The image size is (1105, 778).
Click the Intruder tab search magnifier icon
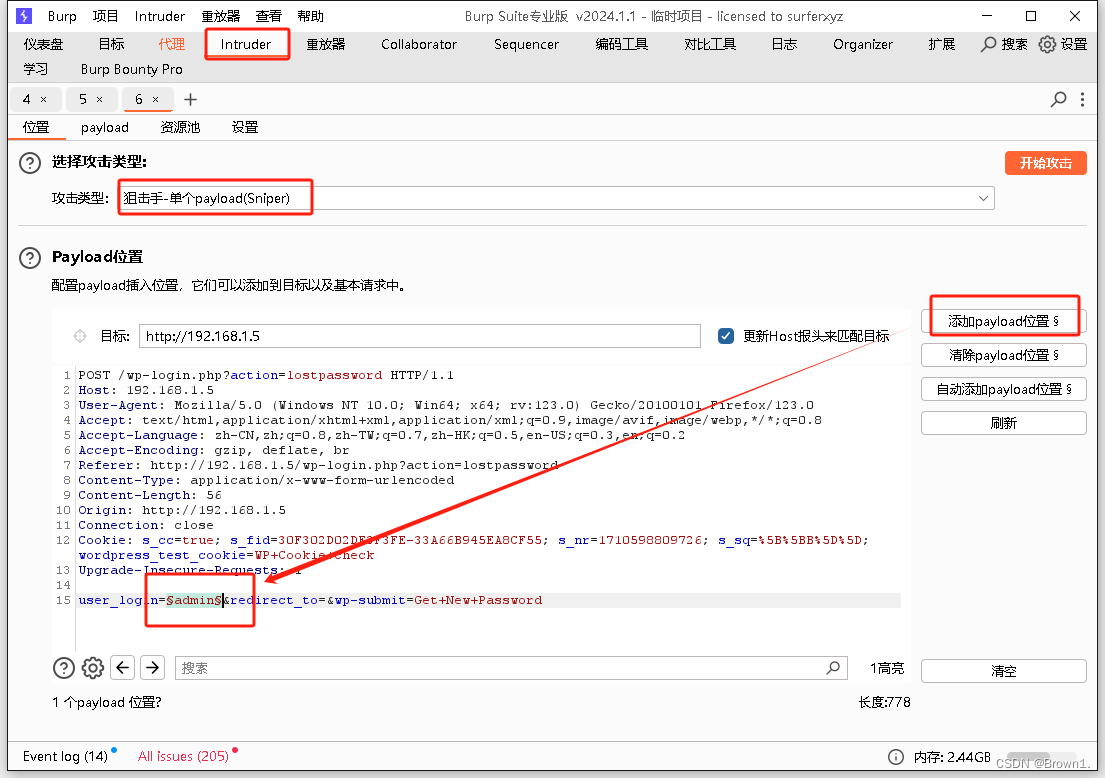[x=1058, y=99]
